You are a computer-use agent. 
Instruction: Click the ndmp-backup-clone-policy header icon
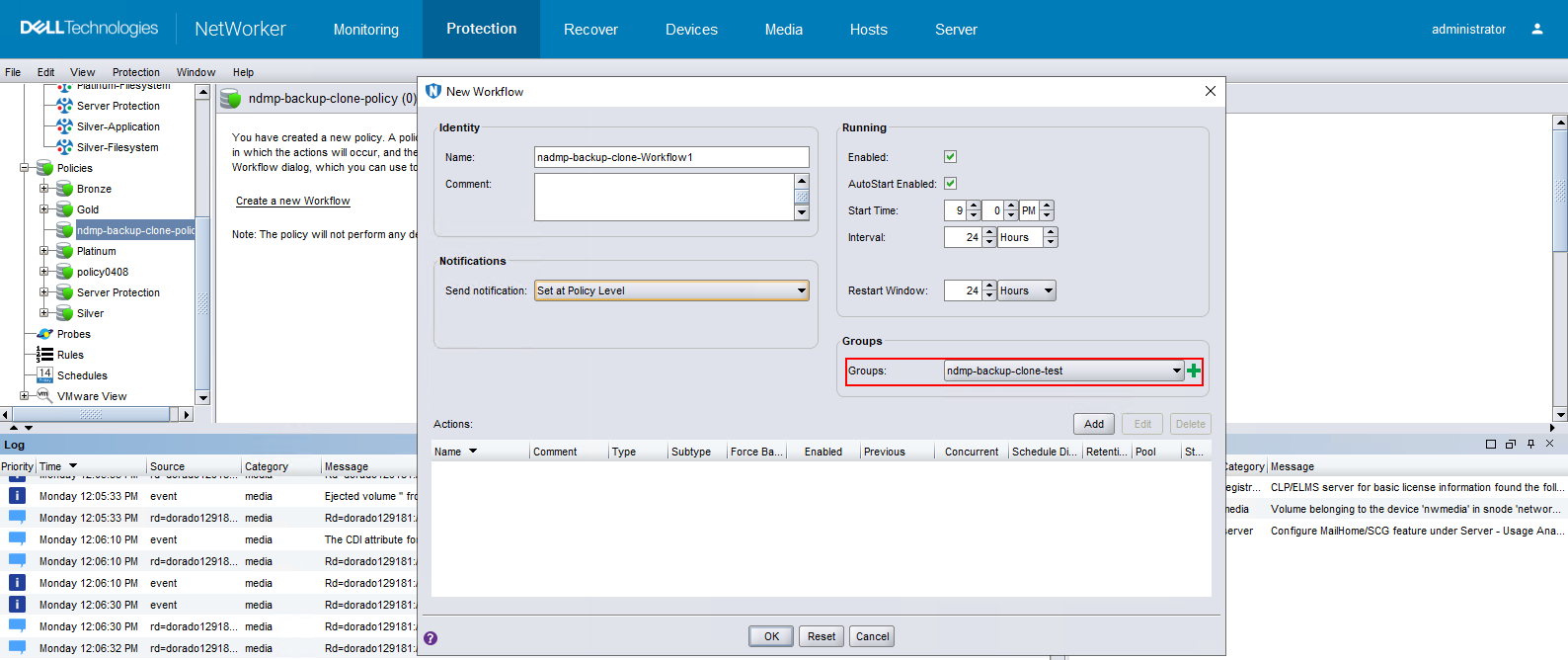230,99
